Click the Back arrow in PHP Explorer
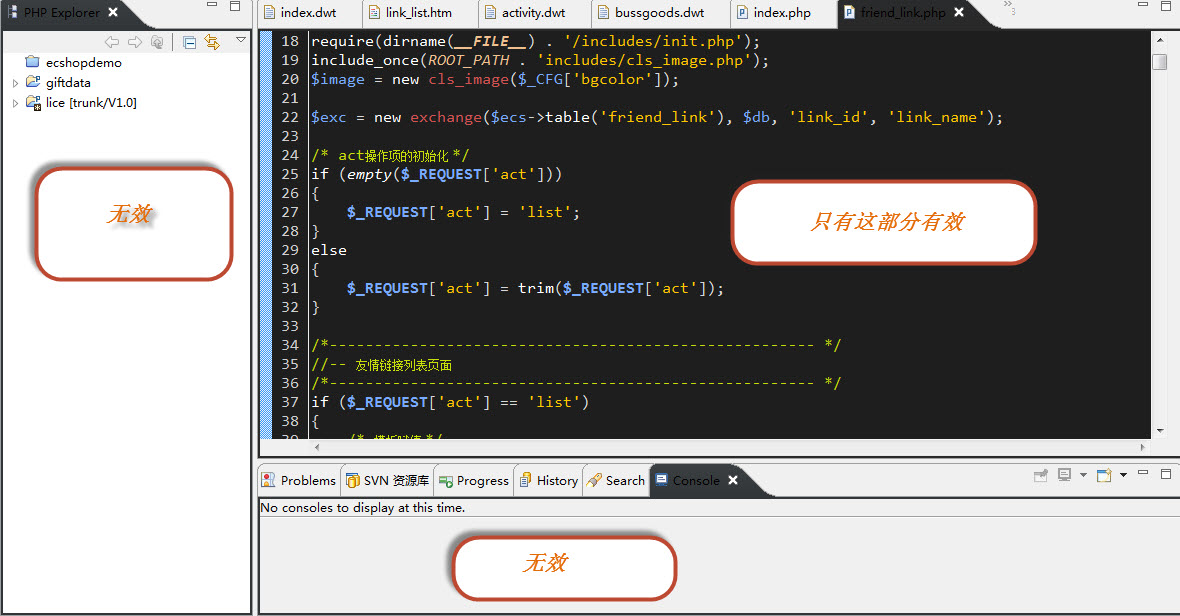The width and height of the screenshot is (1180, 616). 112,42
